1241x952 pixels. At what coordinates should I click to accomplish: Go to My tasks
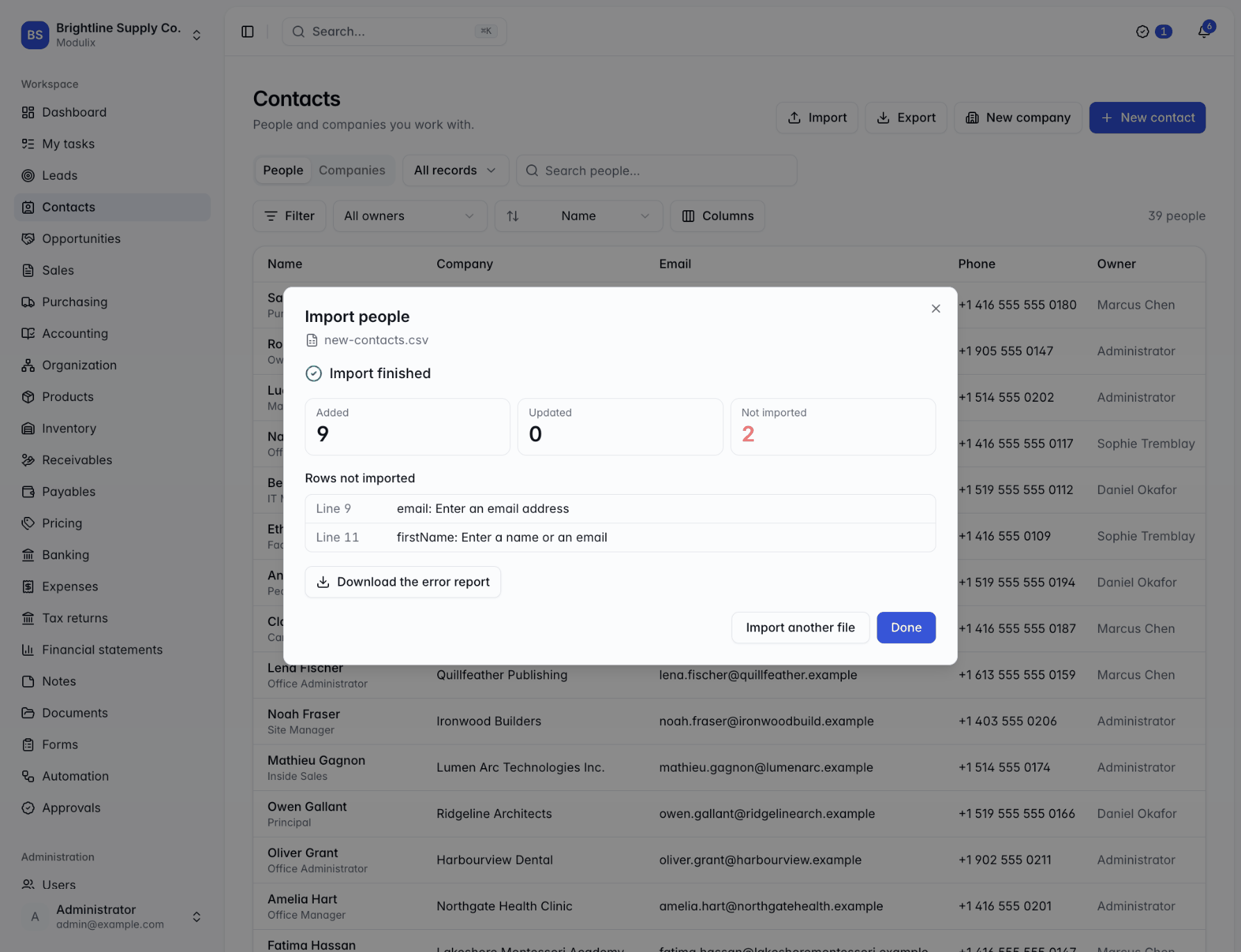click(x=112, y=144)
